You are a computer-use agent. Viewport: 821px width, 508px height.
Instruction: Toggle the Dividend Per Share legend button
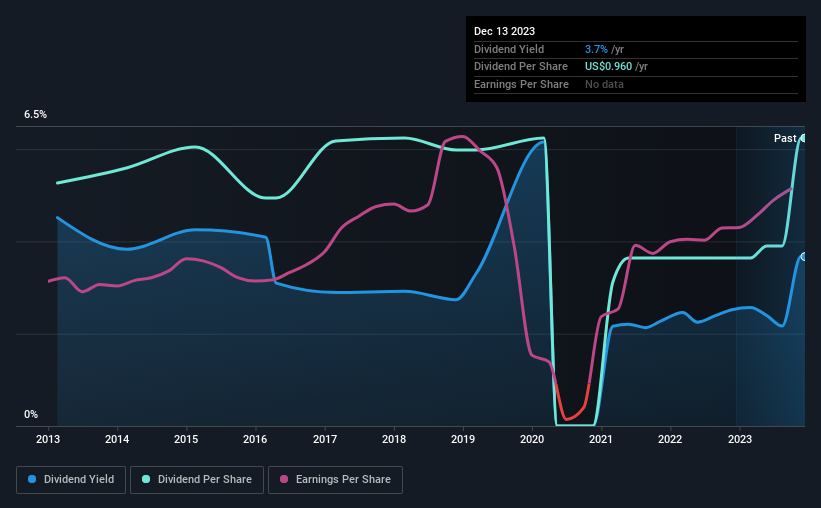tap(197, 480)
